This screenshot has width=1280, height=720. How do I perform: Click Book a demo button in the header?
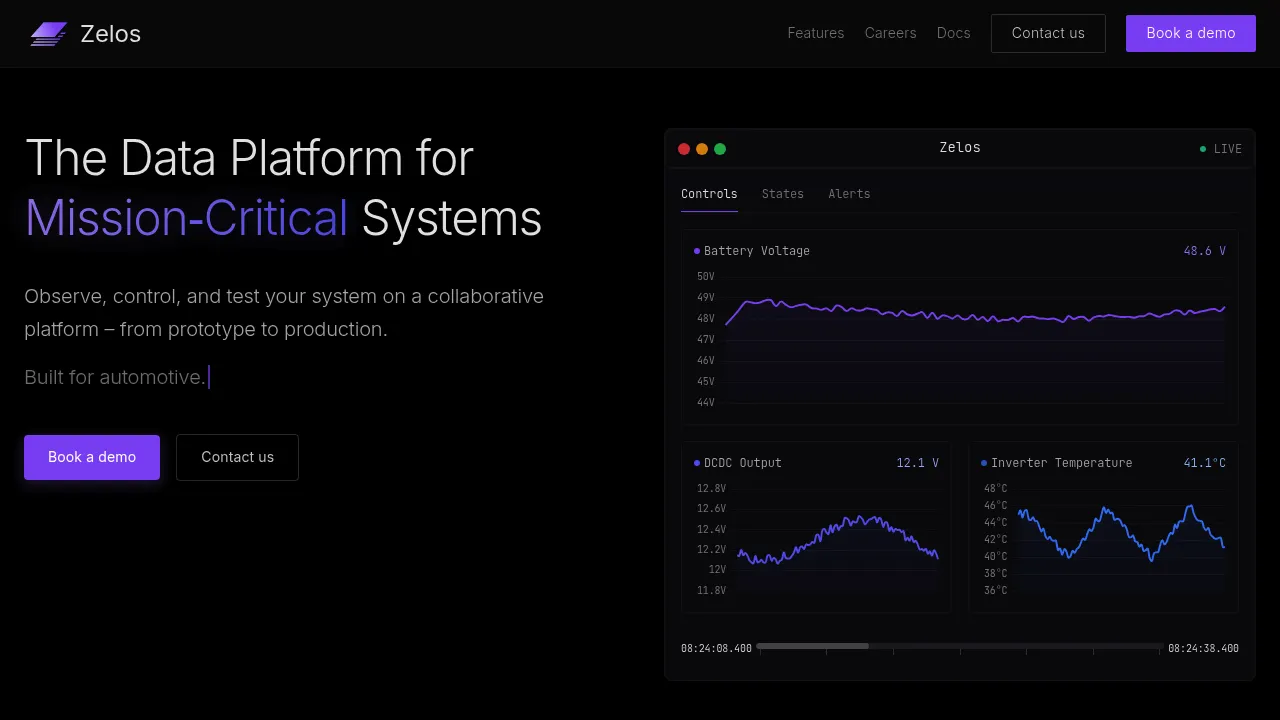pos(1191,33)
